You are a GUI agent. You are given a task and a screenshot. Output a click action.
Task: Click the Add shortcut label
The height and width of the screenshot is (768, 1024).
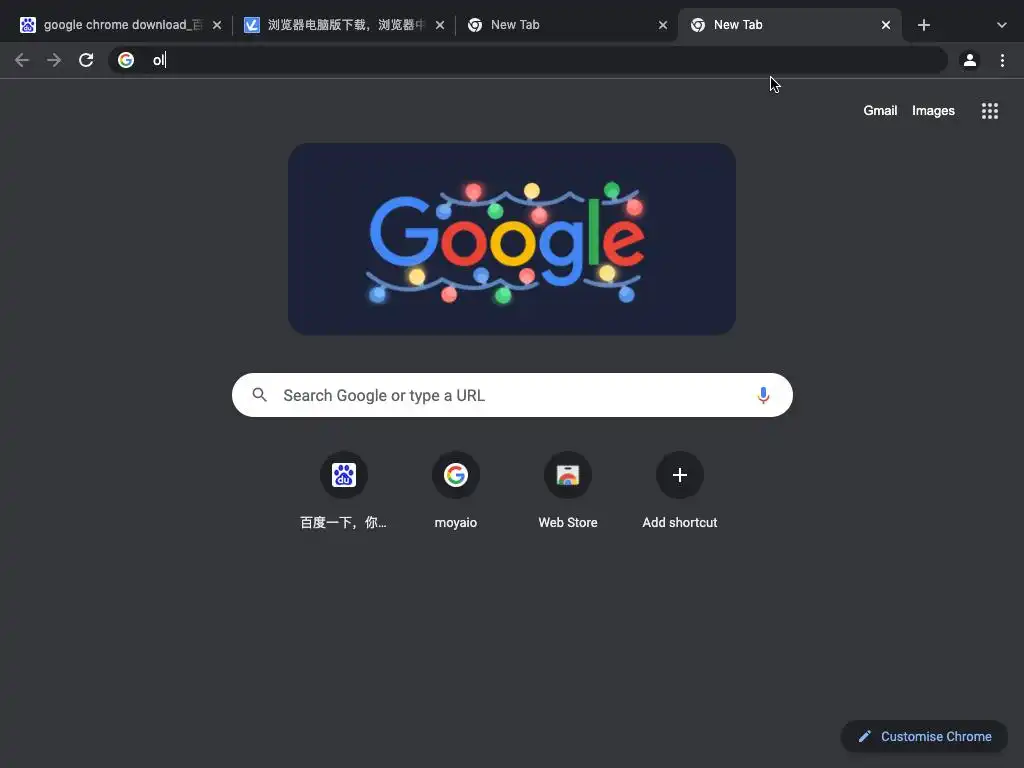pos(680,522)
